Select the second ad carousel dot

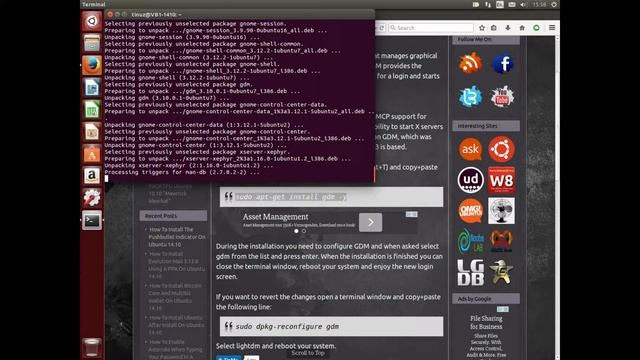click(x=304, y=231)
